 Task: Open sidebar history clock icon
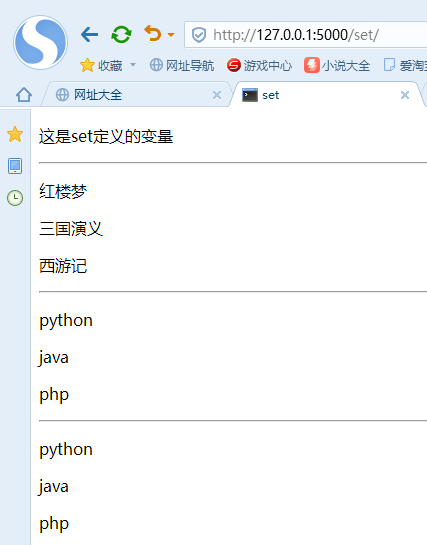pyautogui.click(x=15, y=198)
